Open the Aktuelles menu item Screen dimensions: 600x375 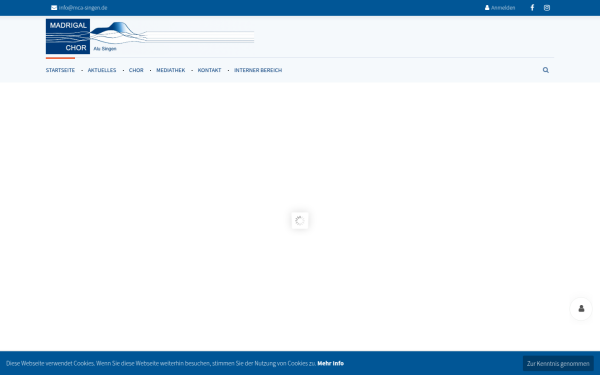[x=102, y=70]
